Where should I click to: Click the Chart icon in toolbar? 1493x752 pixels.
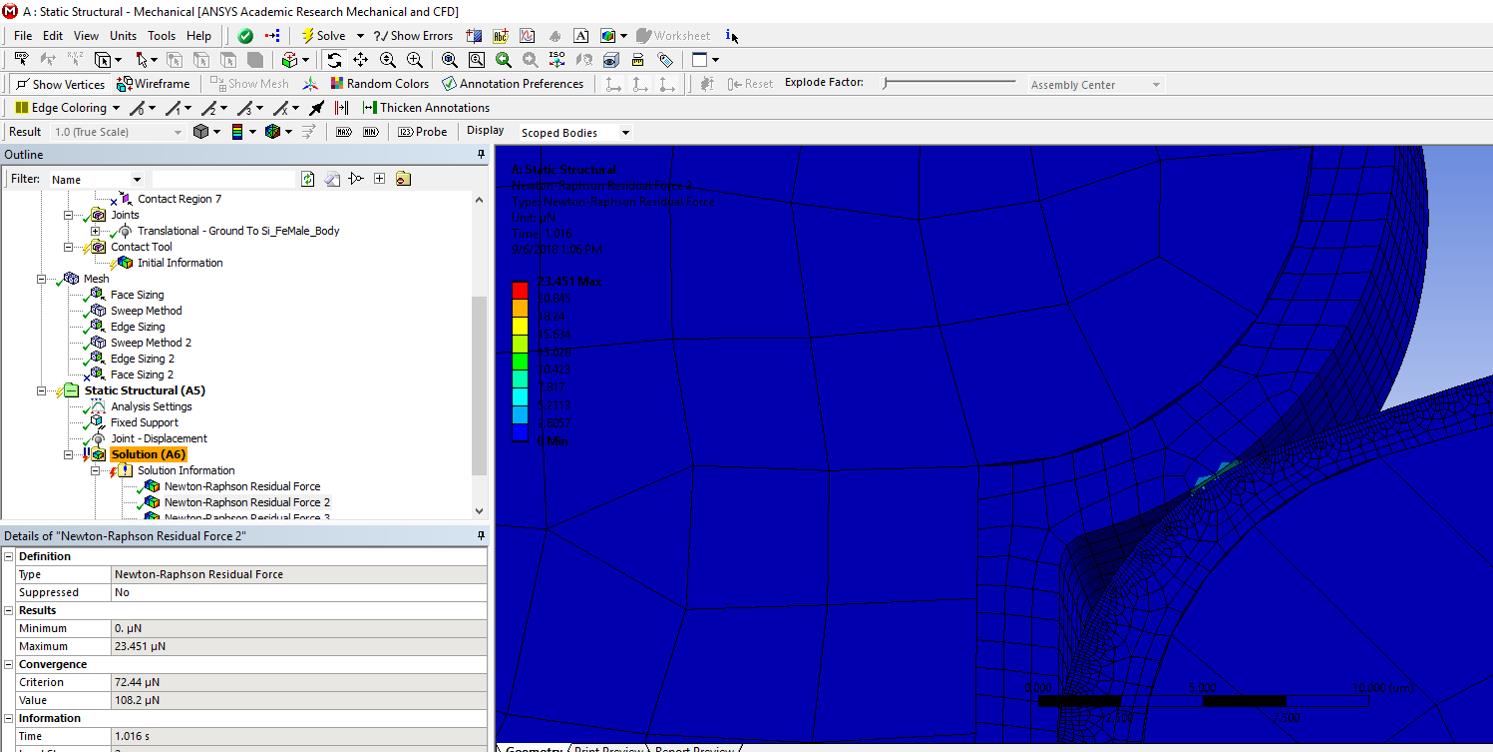tap(528, 36)
